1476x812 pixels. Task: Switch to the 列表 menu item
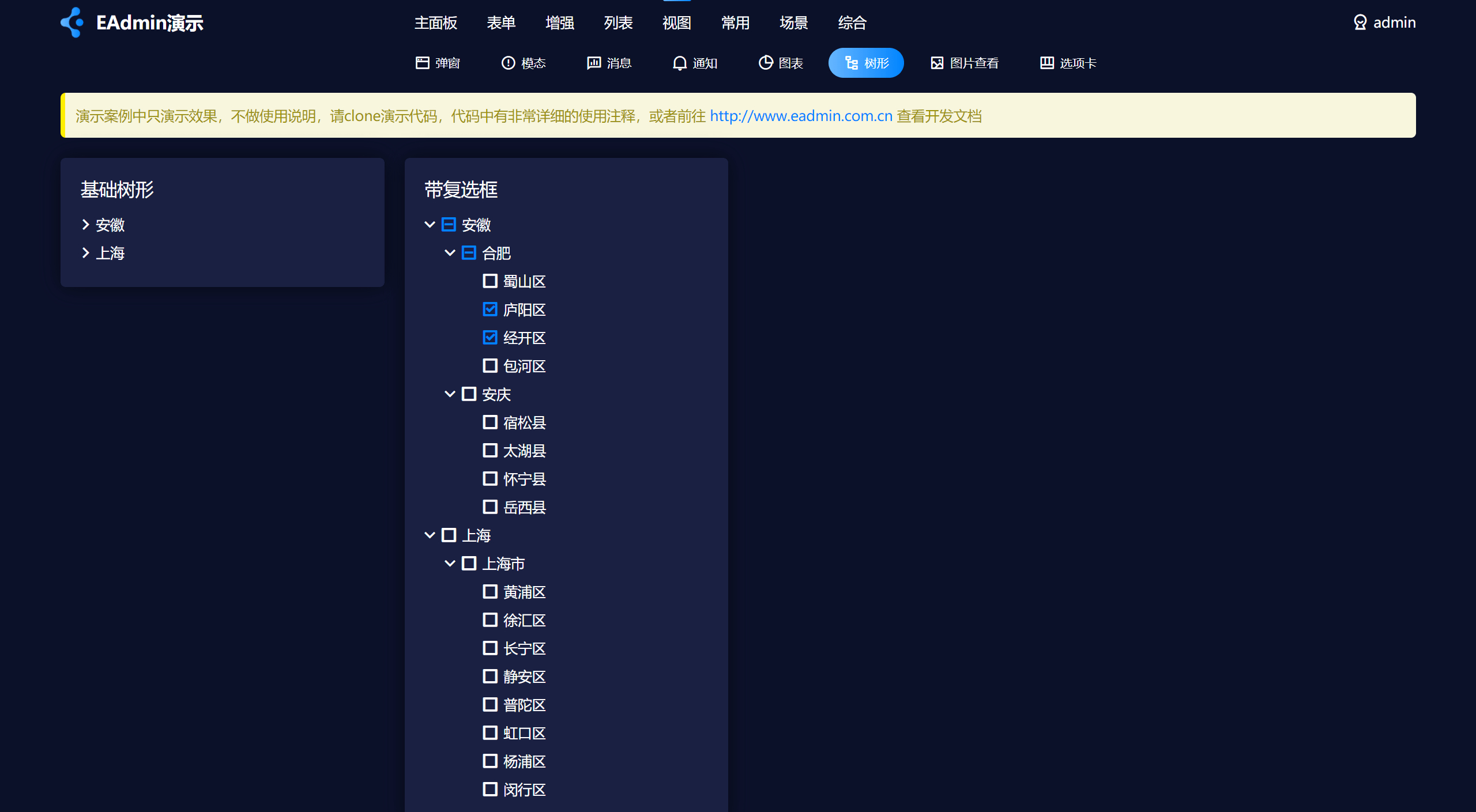[x=618, y=23]
